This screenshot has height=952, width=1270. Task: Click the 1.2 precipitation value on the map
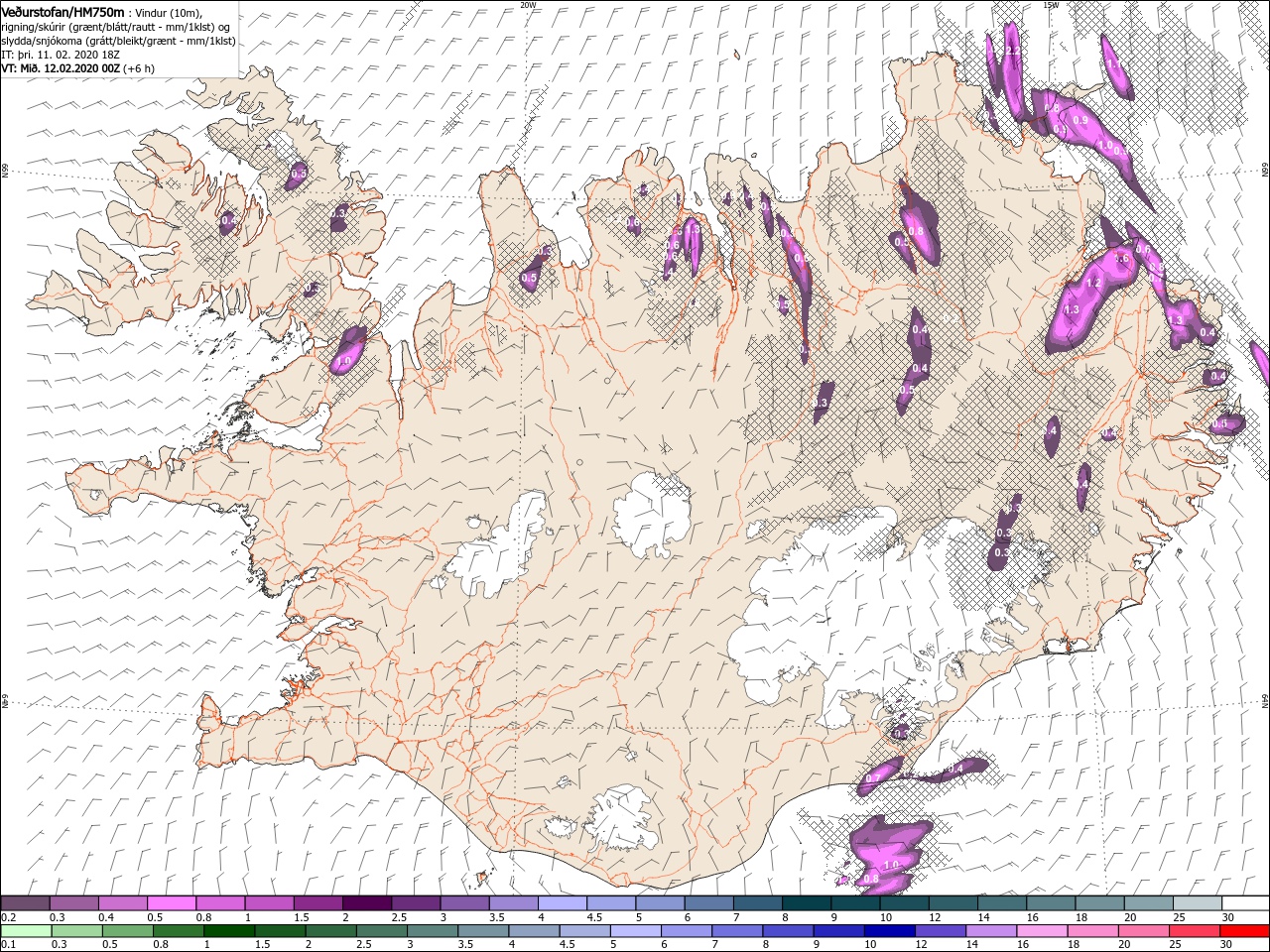[x=1095, y=284]
